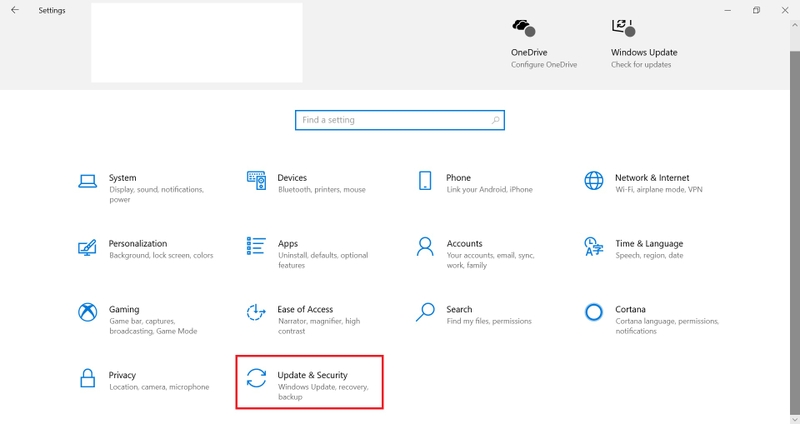800x424 pixels.
Task: Open the Ease of Access label
Action: 305,309
